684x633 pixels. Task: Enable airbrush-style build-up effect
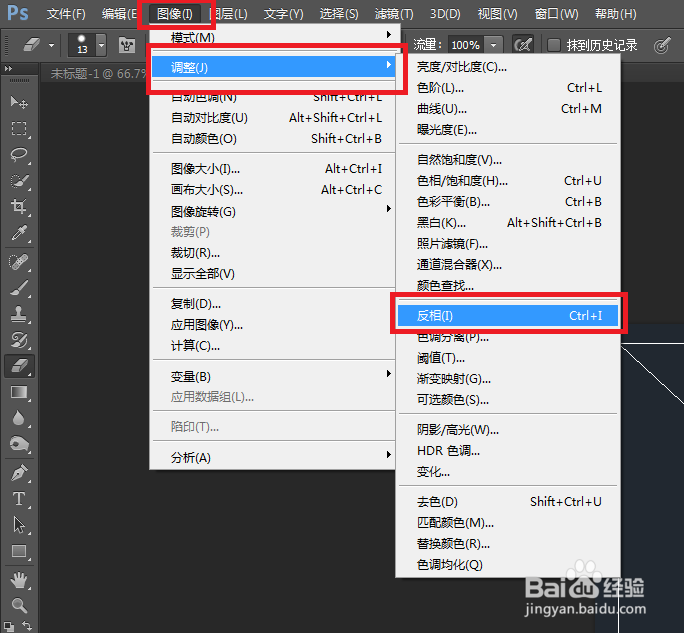(x=523, y=44)
